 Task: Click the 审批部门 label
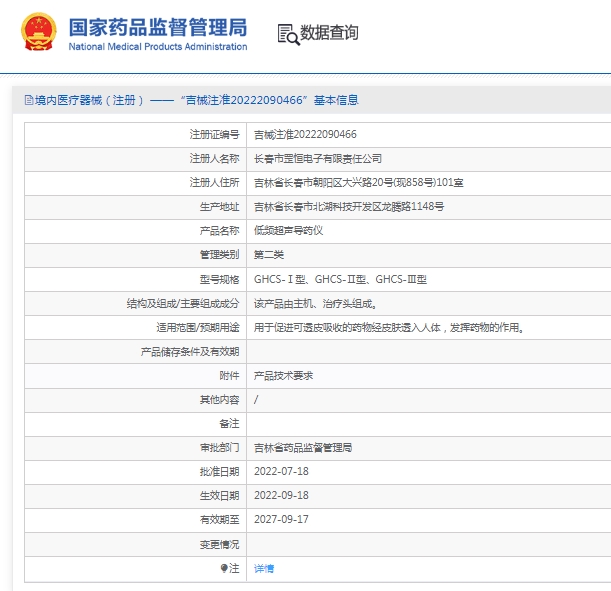[219, 448]
